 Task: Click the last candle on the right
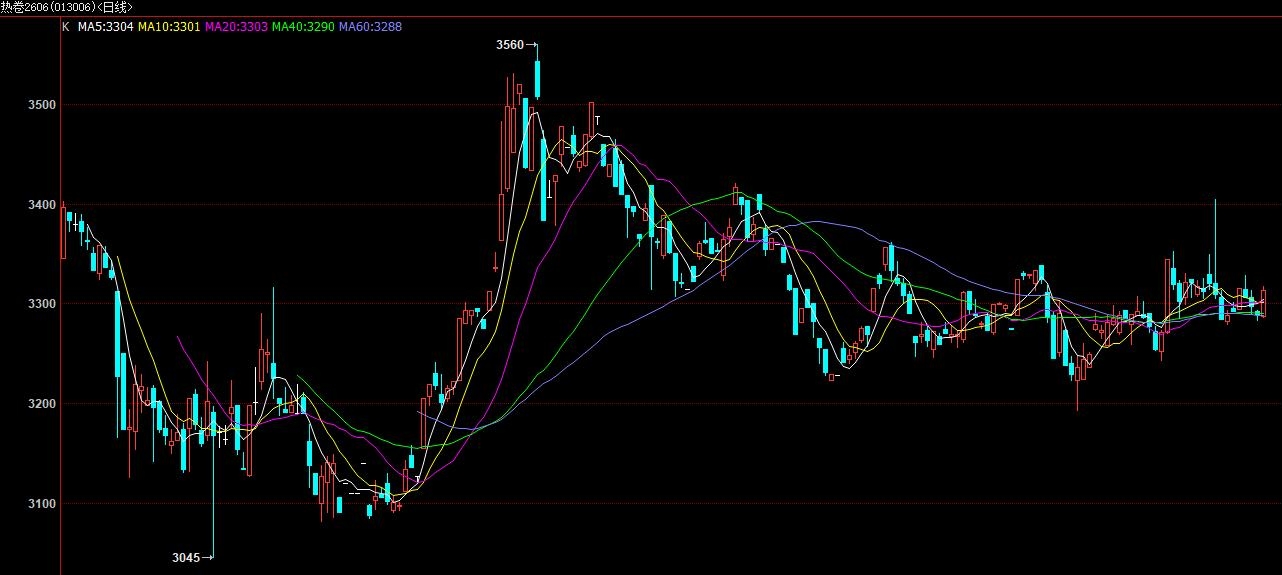1263,302
